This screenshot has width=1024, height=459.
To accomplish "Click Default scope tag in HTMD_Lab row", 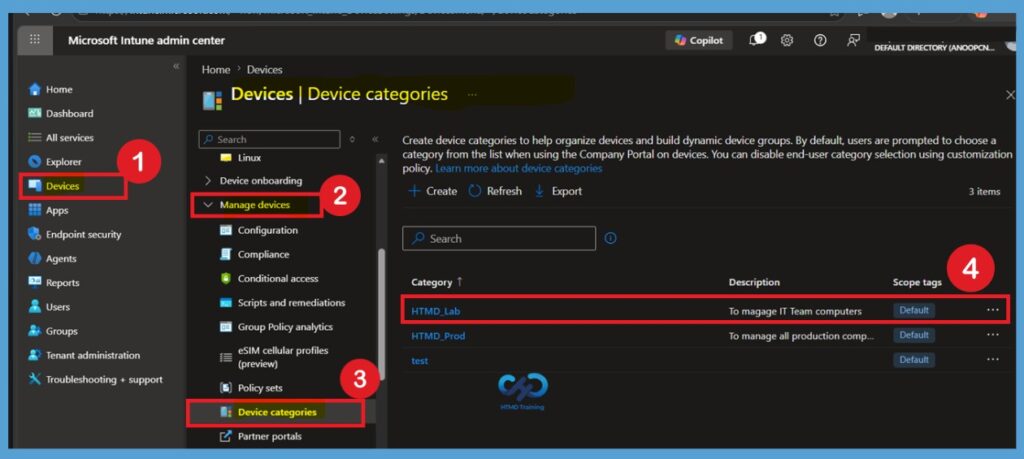I will [x=914, y=311].
